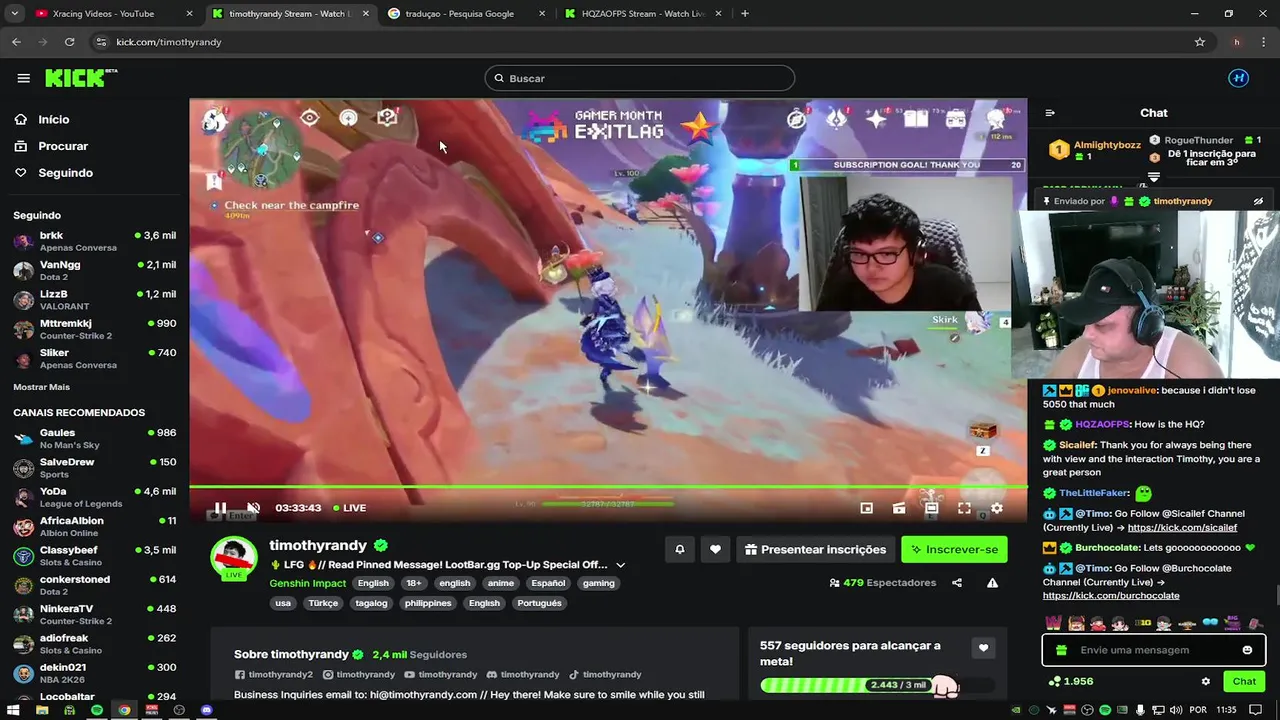Open mini player picture-in-picture

[x=867, y=508]
